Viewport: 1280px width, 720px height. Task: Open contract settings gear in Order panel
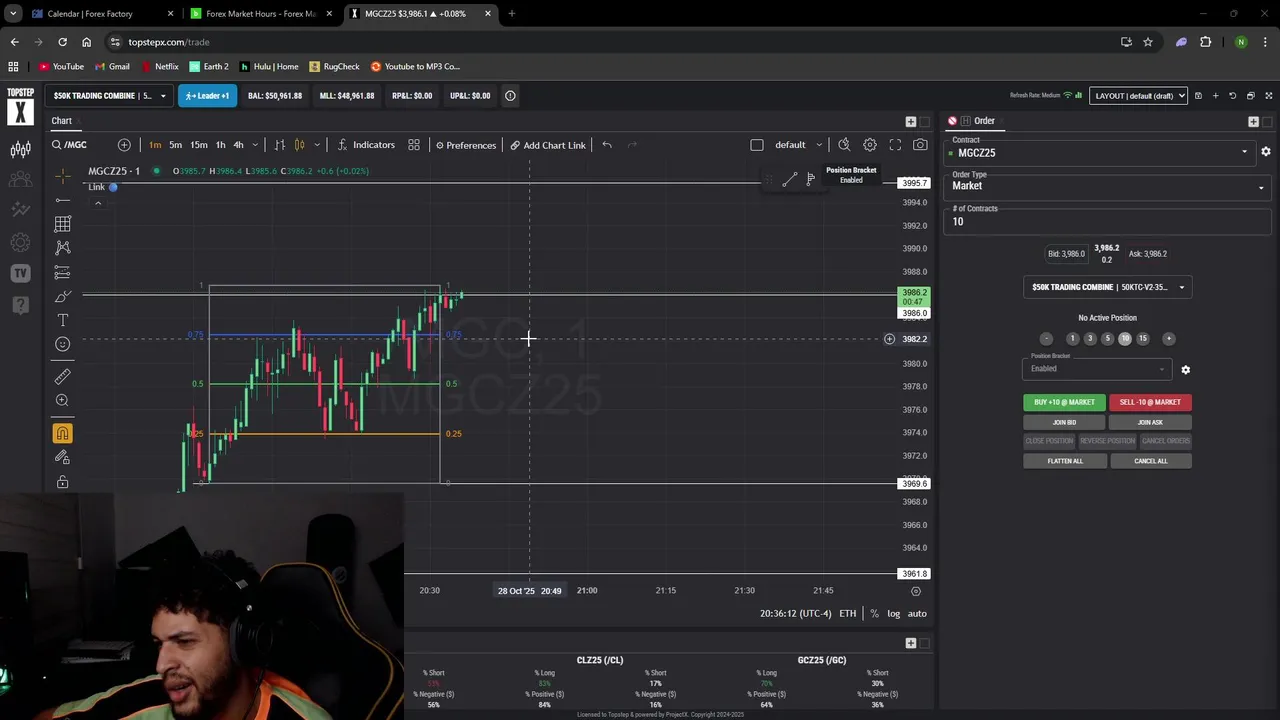(x=1266, y=152)
